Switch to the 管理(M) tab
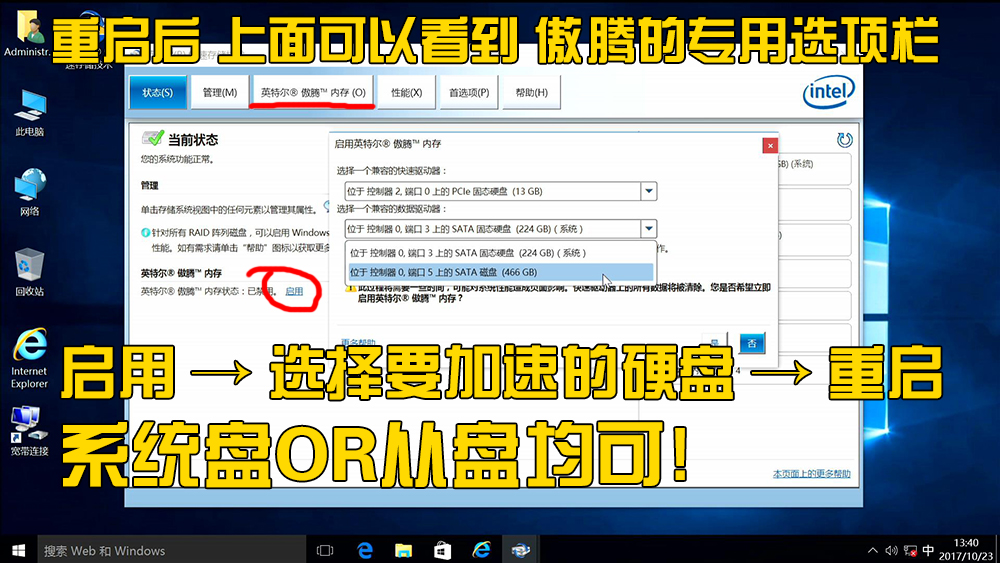Image resolution: width=1000 pixels, height=563 pixels. 220,92
